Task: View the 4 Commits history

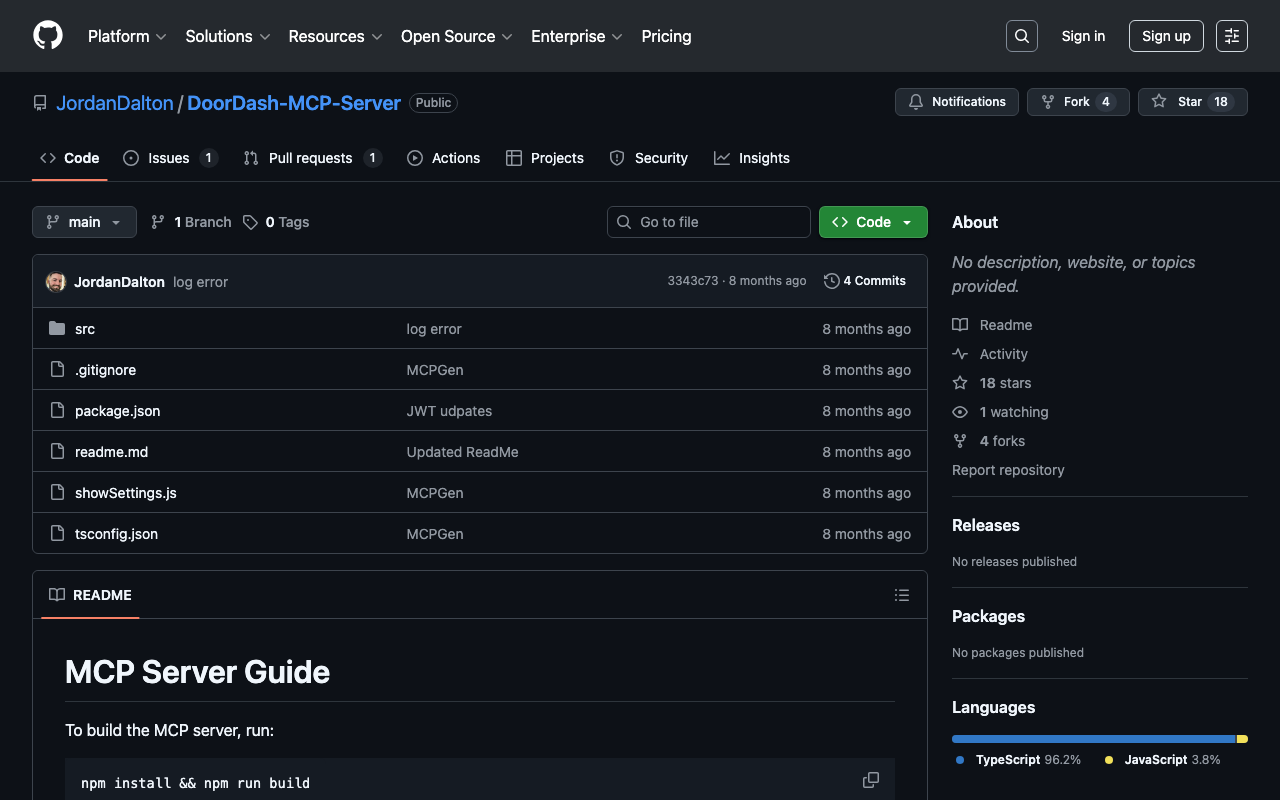Action: (865, 281)
